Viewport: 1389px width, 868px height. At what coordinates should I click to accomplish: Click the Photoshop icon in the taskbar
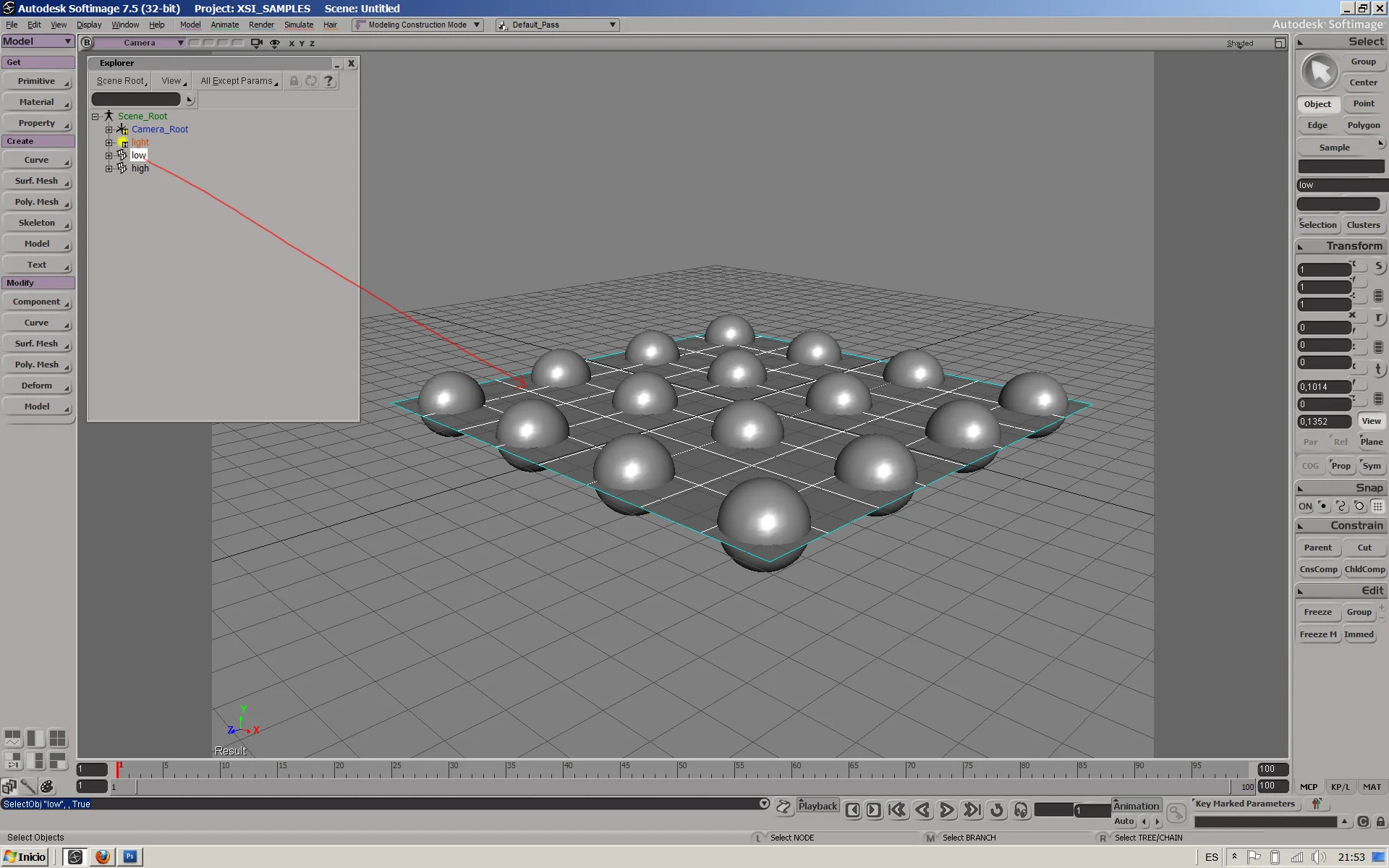[x=130, y=856]
